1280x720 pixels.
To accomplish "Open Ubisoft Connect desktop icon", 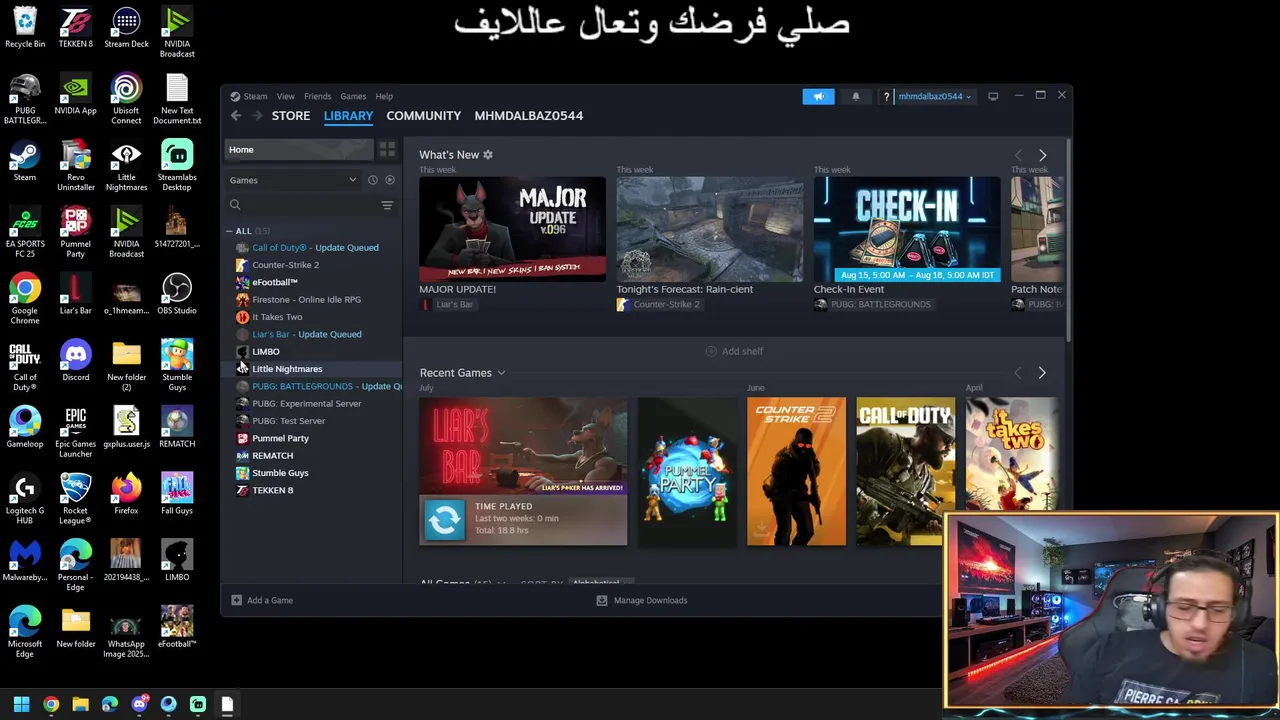I will tap(126, 99).
